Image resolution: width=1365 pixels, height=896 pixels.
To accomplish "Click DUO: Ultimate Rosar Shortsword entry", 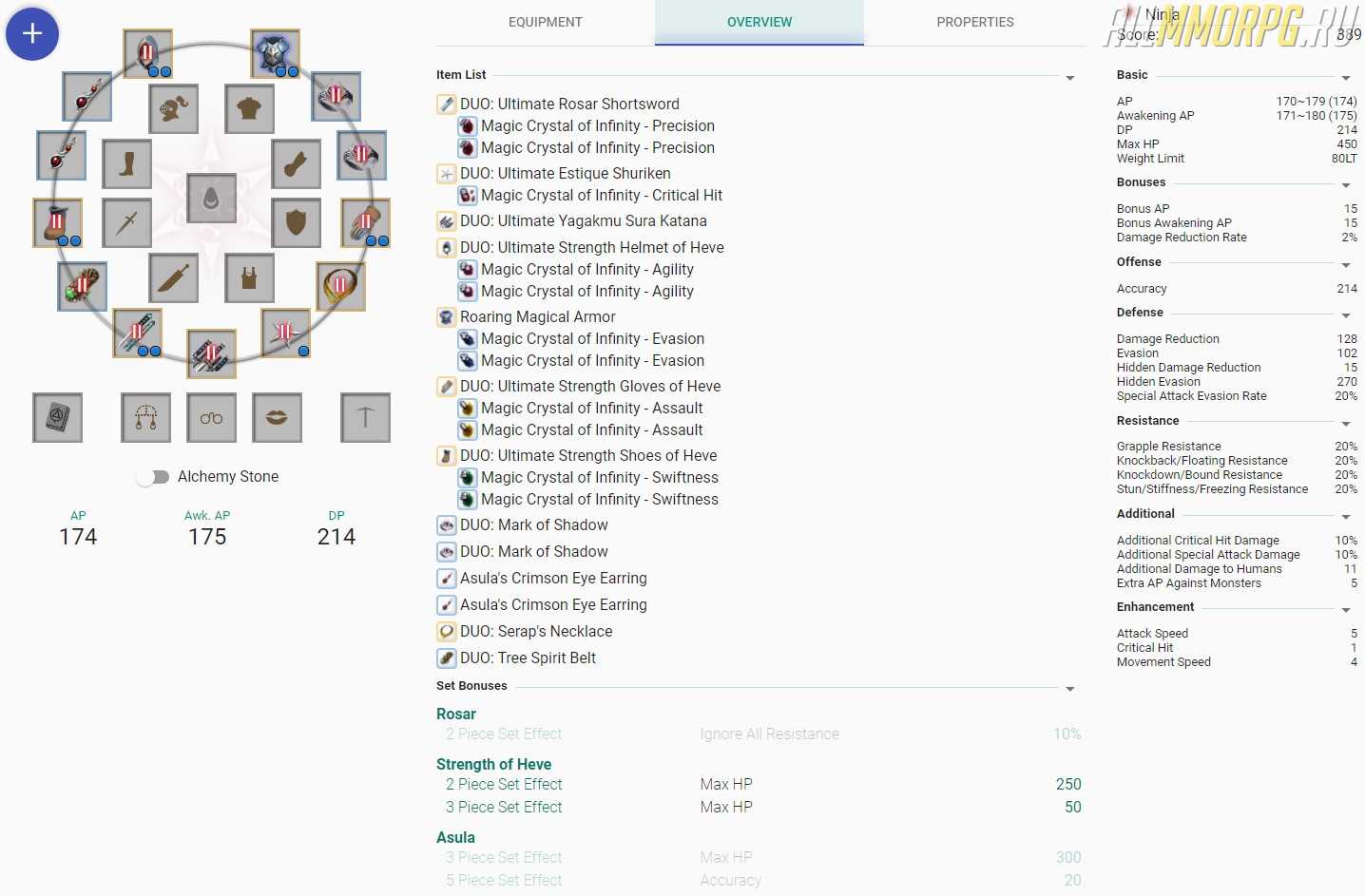I will click(x=569, y=104).
